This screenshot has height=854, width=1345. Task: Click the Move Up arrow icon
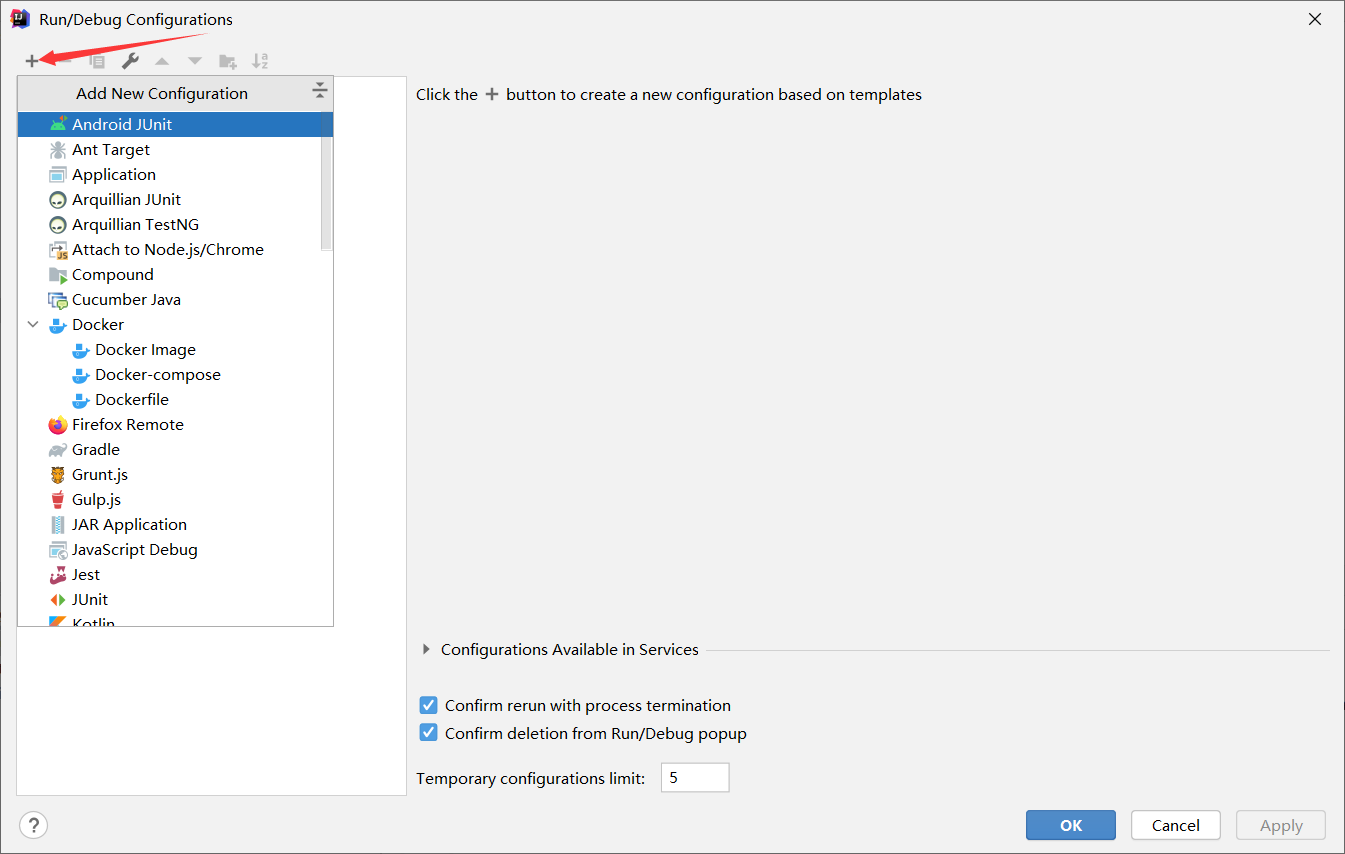tap(162, 61)
